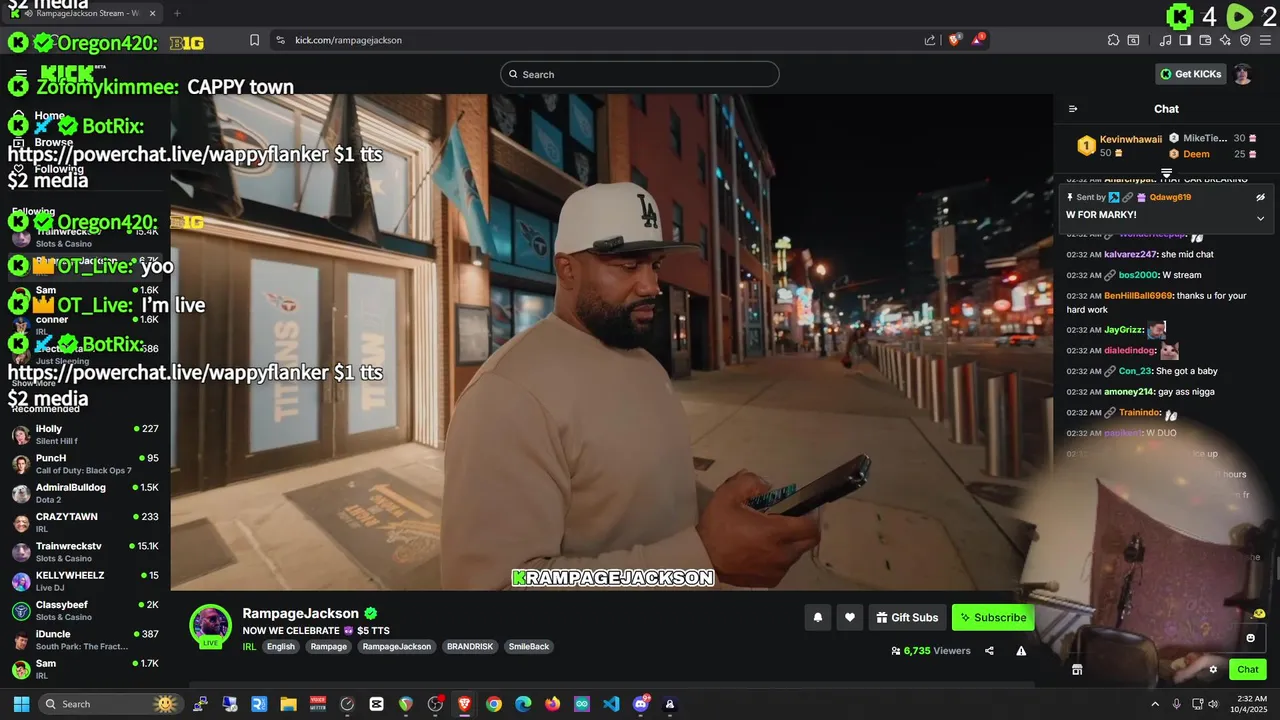The image size is (1280, 720).
Task: Unpin the W FOR MARKY pinned message
Action: tap(1260, 197)
